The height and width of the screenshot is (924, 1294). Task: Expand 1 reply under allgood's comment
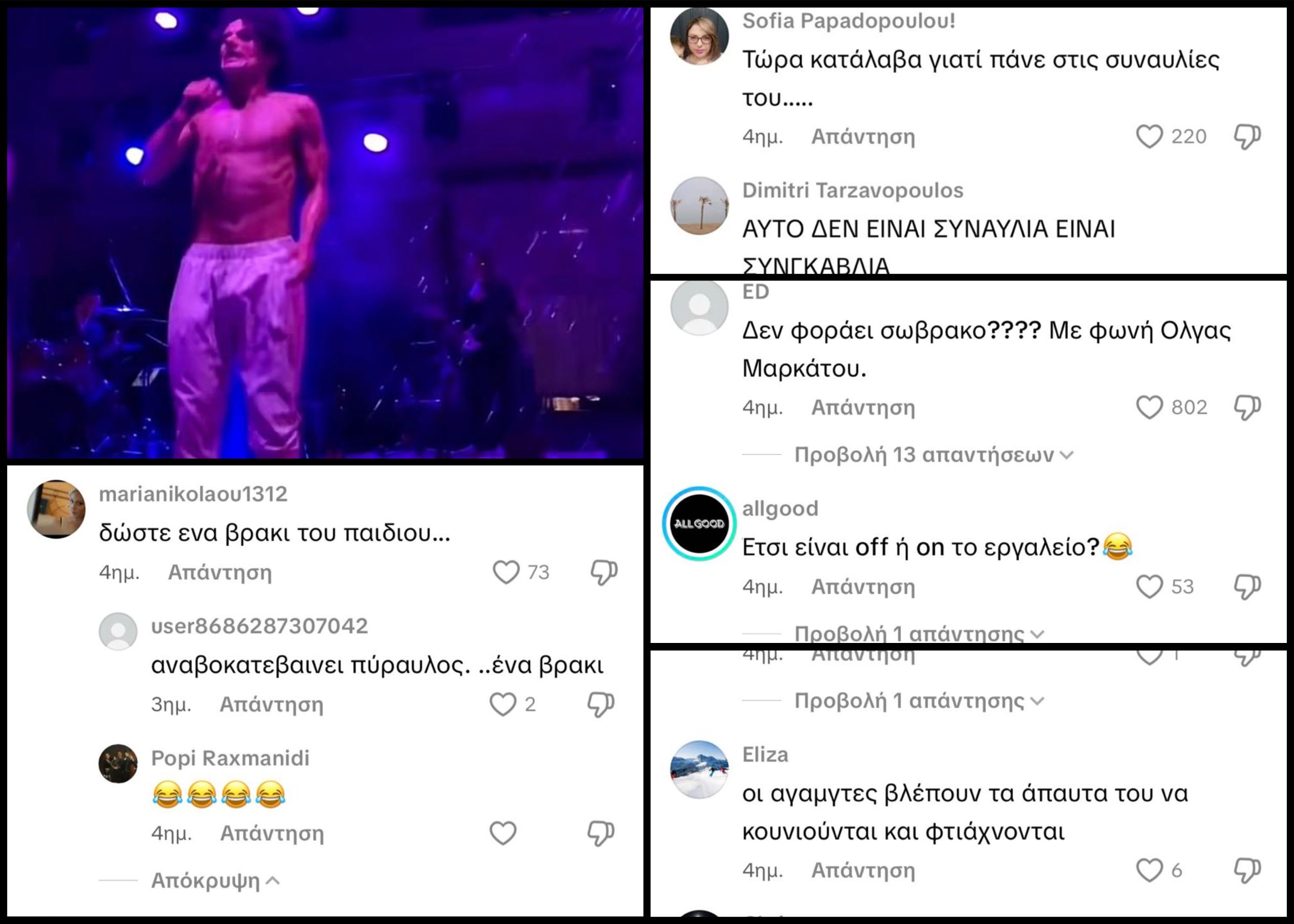tap(919, 633)
